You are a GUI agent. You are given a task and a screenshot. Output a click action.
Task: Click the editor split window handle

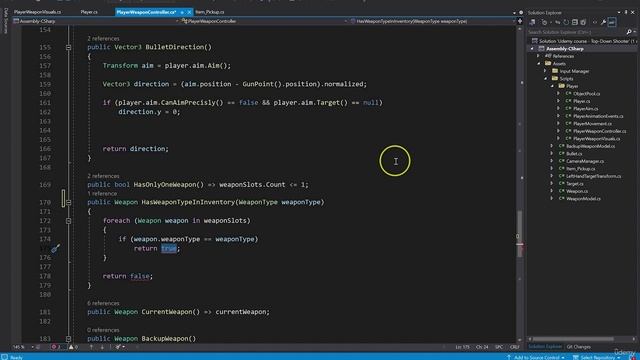tap(520, 21)
